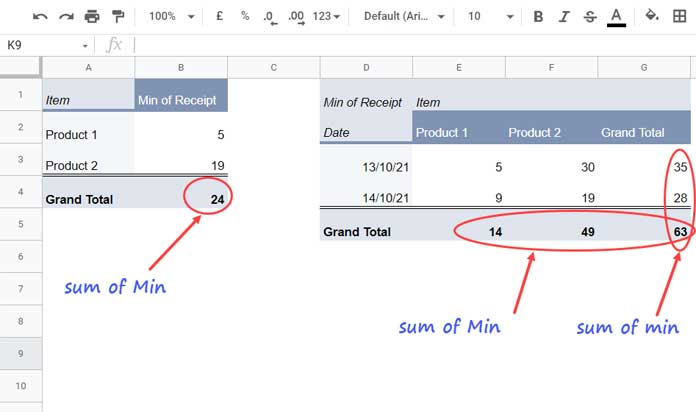The height and width of the screenshot is (412, 696).
Task: Select row 1 header
Action: tap(21, 95)
